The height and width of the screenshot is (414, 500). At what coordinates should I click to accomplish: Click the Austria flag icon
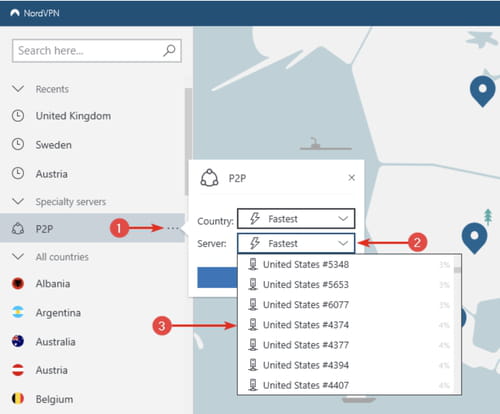(x=18, y=370)
